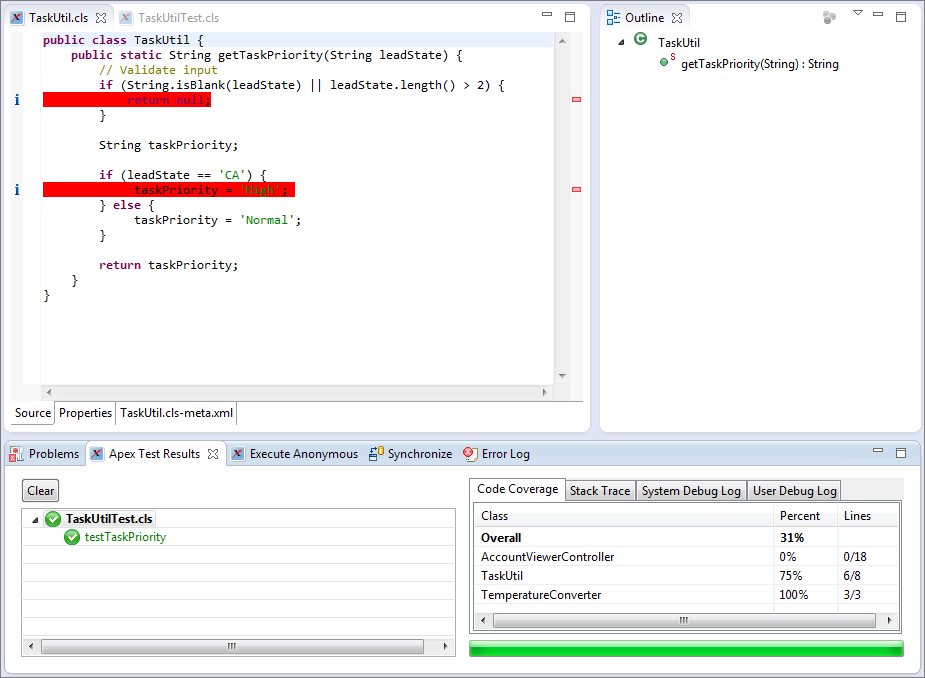Switch to the TaskUtilTest.cls editor tab

[x=177, y=18]
